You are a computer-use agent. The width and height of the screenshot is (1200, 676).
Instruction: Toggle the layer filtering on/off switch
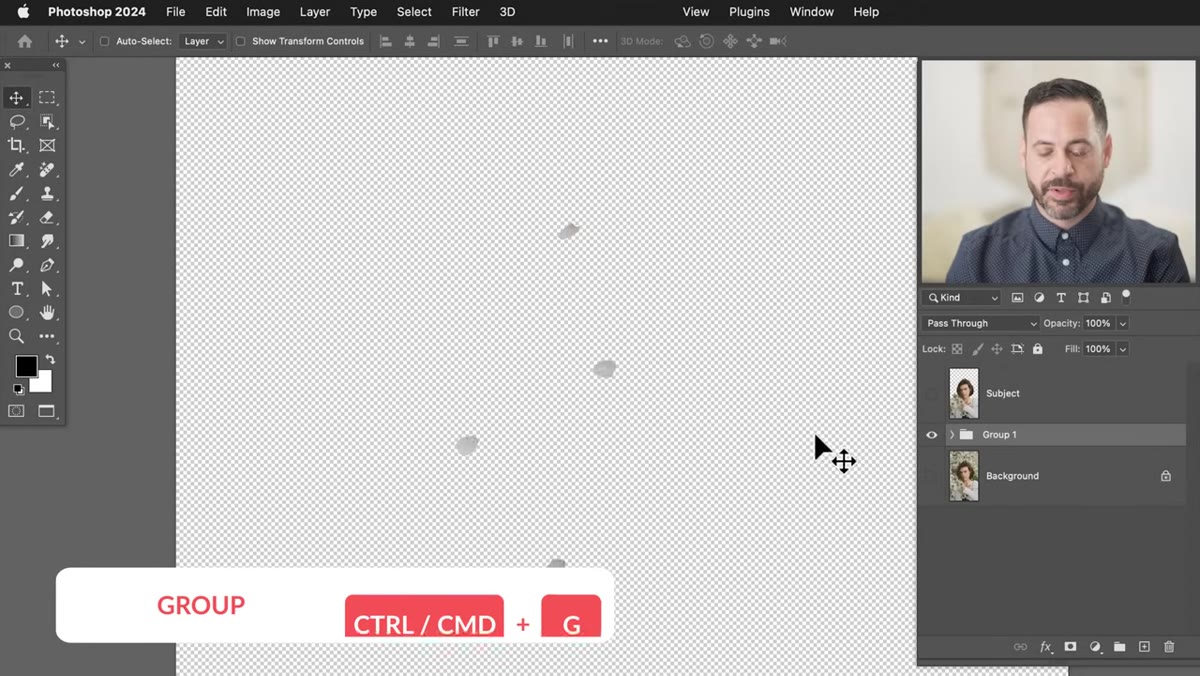(x=1126, y=296)
